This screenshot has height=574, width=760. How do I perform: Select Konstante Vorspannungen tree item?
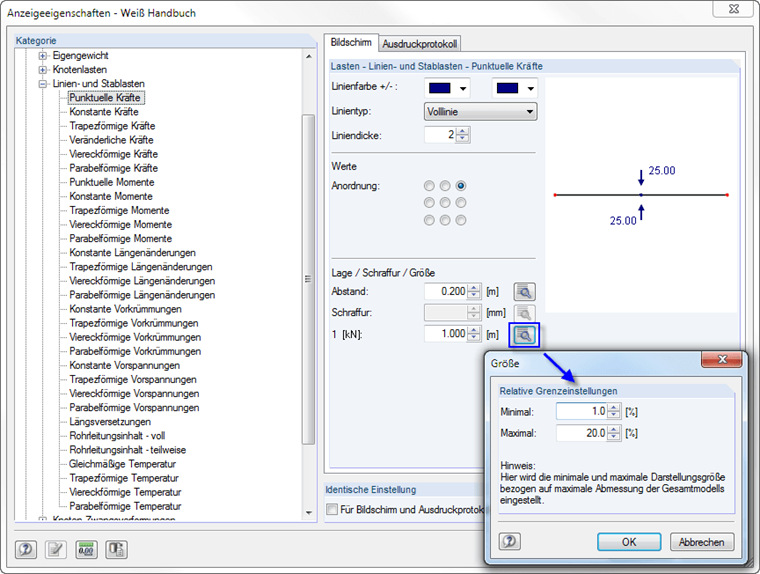click(125, 366)
